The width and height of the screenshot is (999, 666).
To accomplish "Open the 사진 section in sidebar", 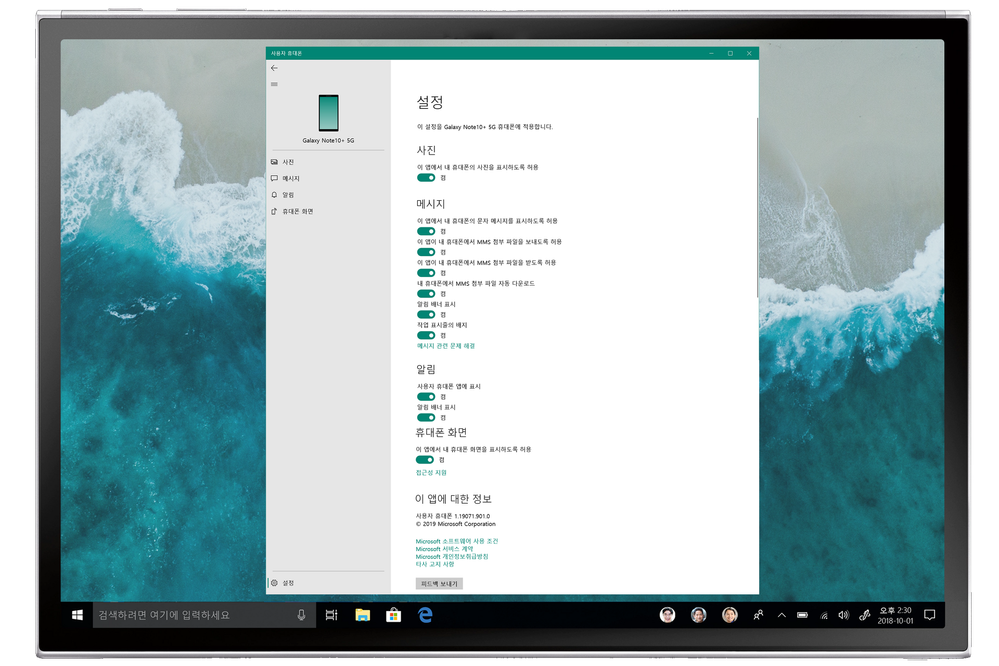I will [x=327, y=162].
